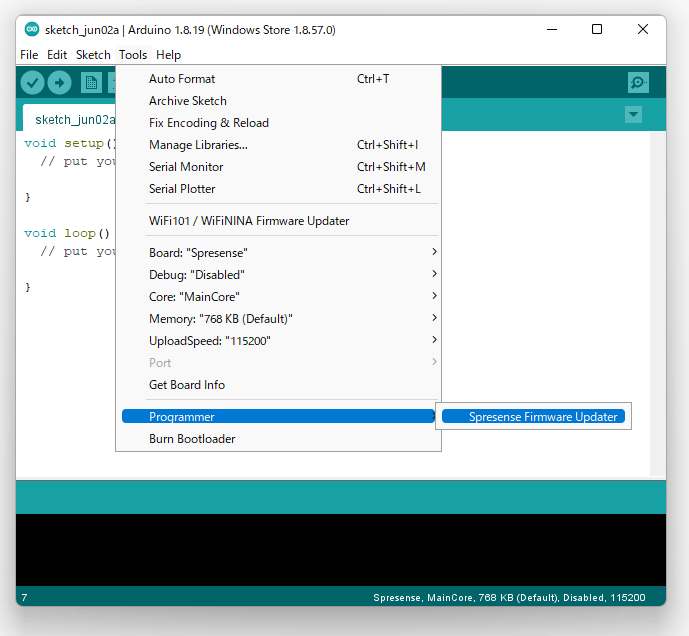
Task: Select Spresense Firmware Updater programmer option
Action: [x=542, y=417]
